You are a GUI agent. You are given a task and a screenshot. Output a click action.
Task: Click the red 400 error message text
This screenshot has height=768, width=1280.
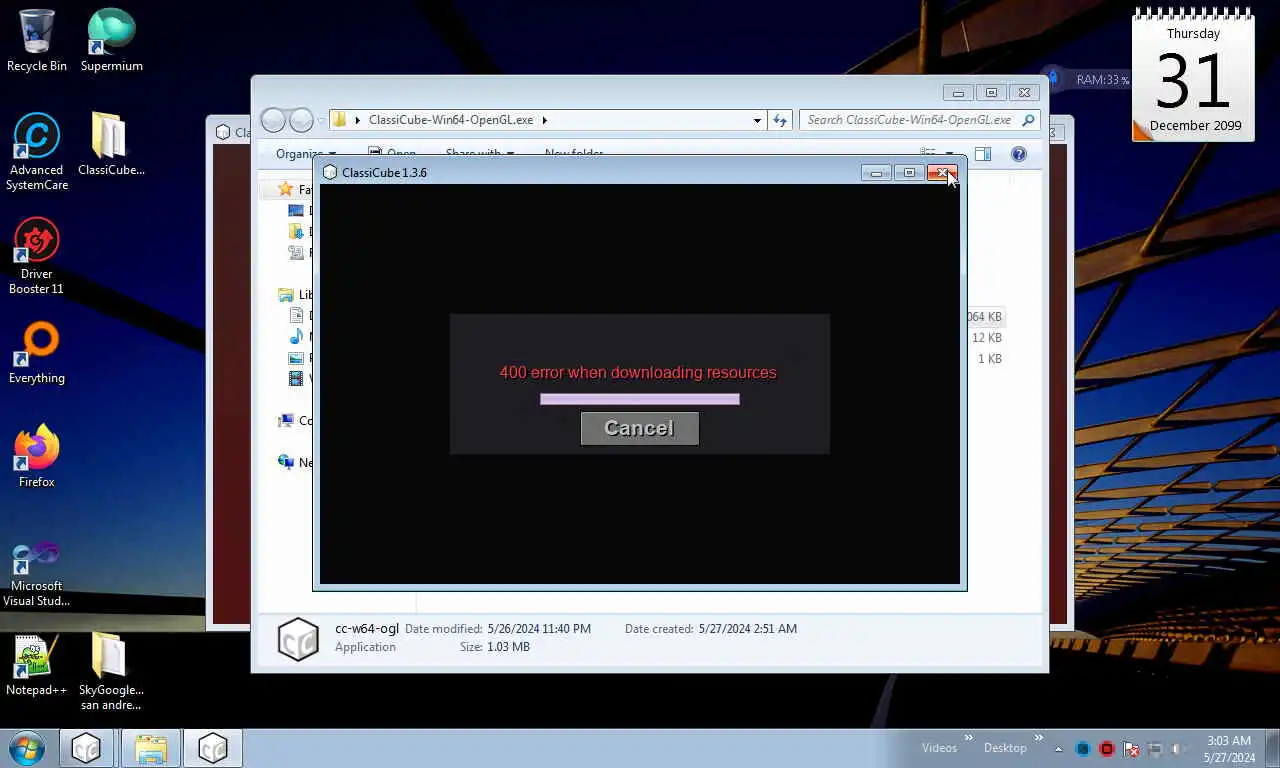[638, 372]
